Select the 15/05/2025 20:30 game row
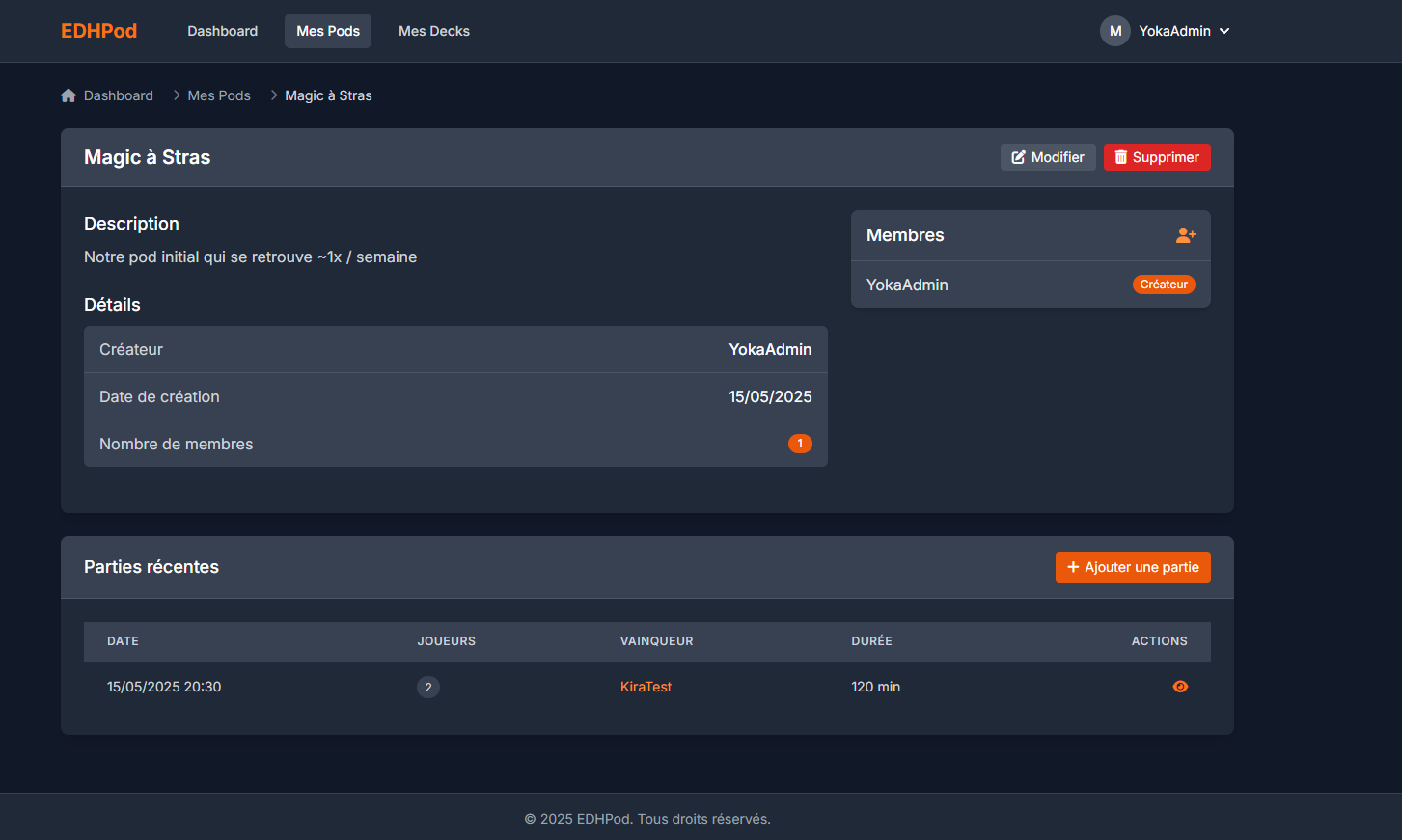This screenshot has width=1402, height=840. [164, 687]
